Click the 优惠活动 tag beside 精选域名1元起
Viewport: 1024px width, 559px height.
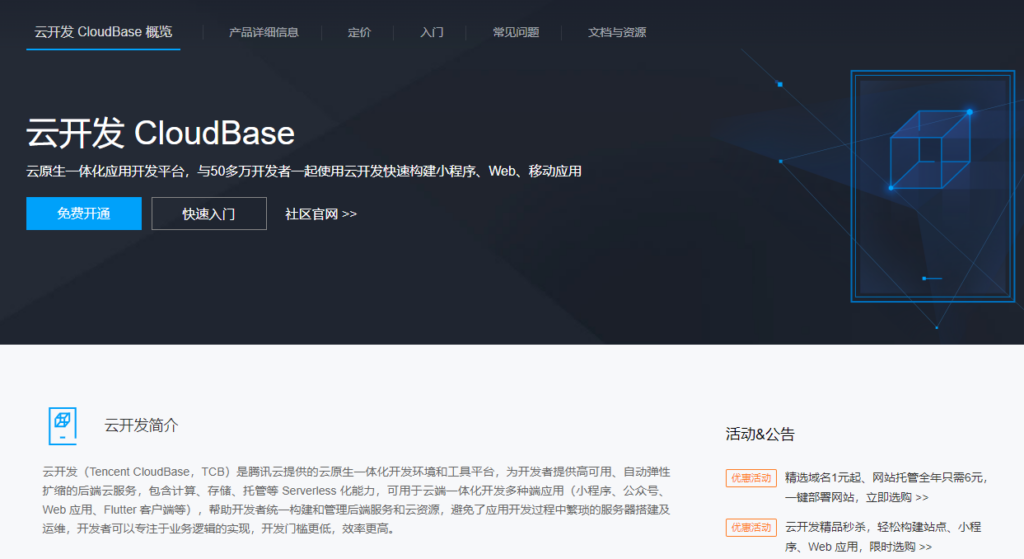tap(751, 478)
